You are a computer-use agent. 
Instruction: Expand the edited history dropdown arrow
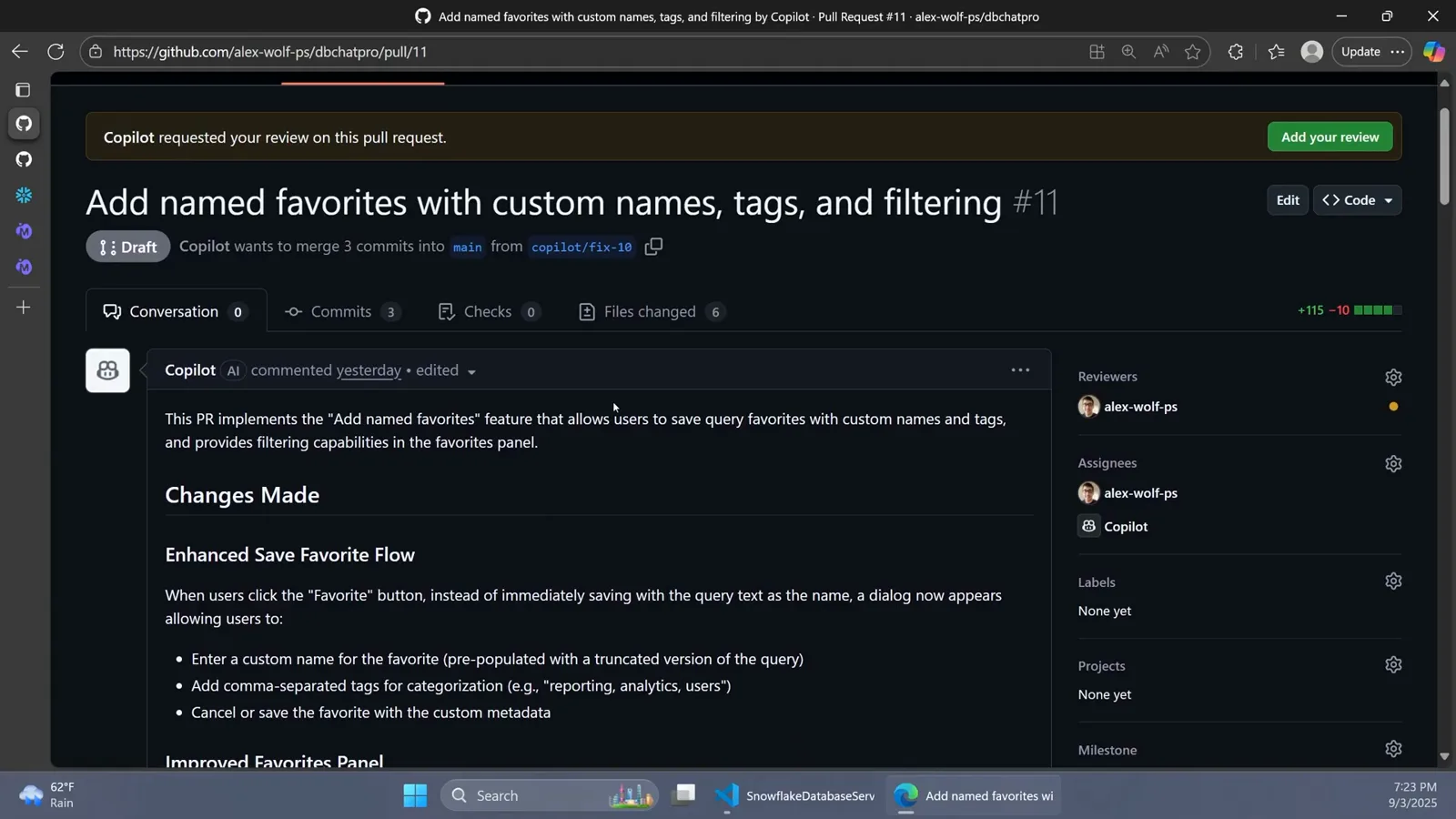pos(471,371)
